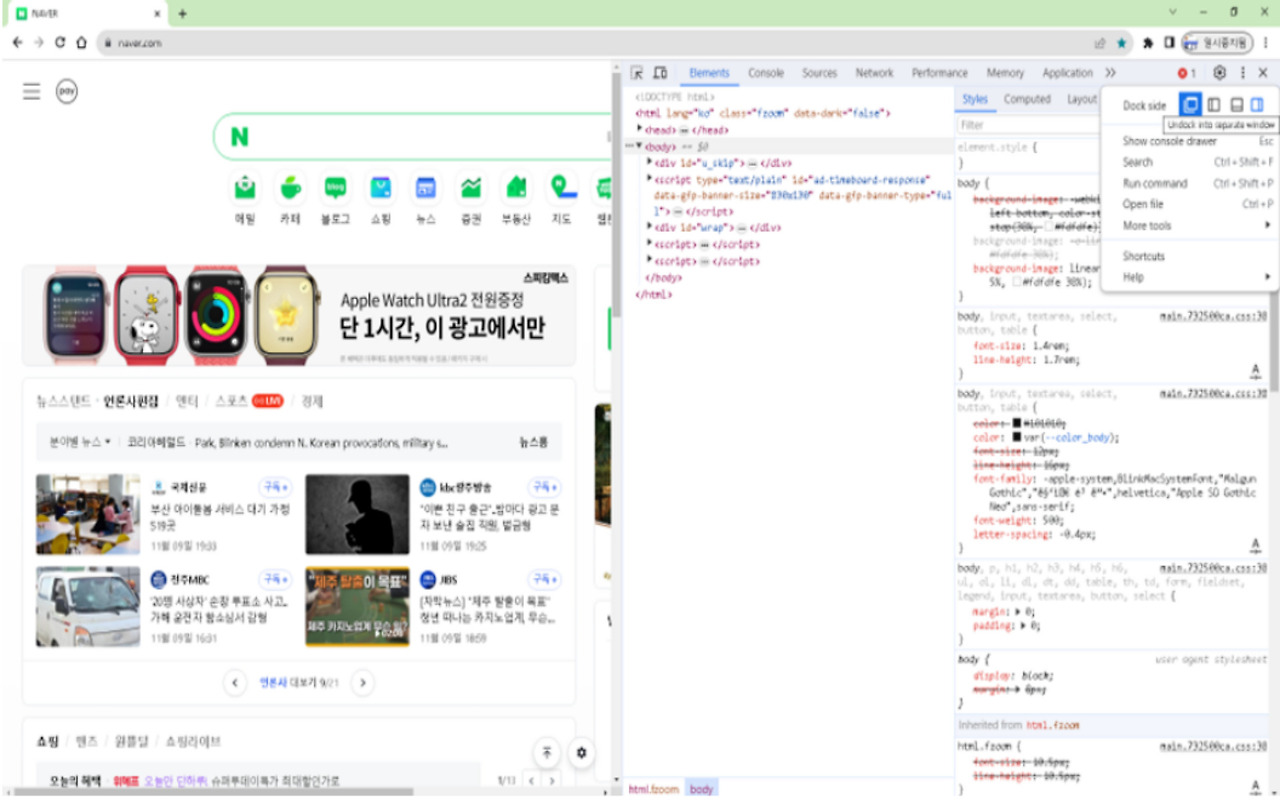Open the Memory tab
Viewport: 1280px width, 800px height.
coord(1005,73)
